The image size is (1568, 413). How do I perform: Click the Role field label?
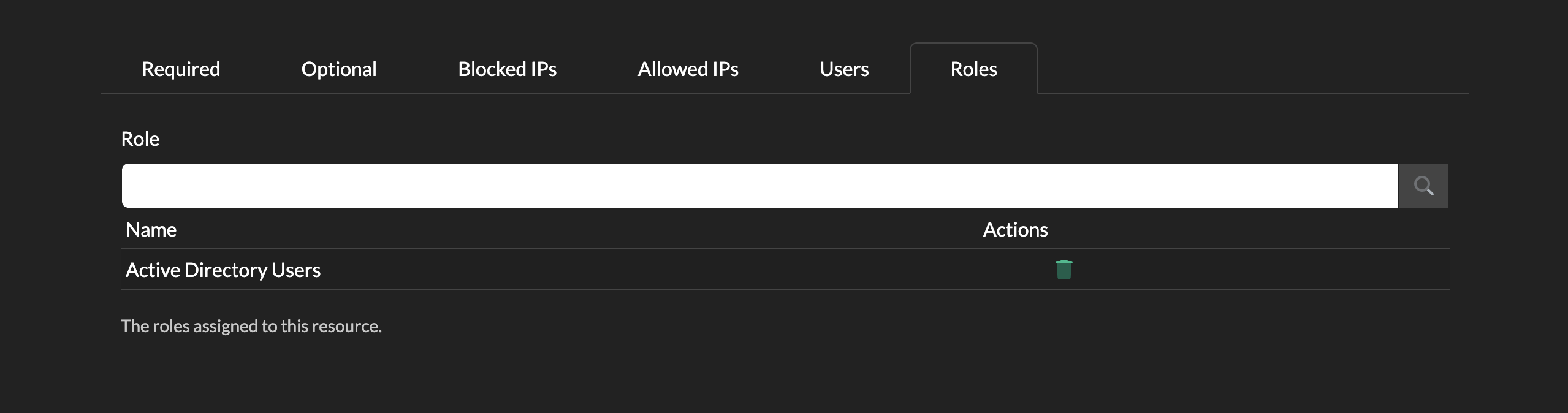point(140,139)
